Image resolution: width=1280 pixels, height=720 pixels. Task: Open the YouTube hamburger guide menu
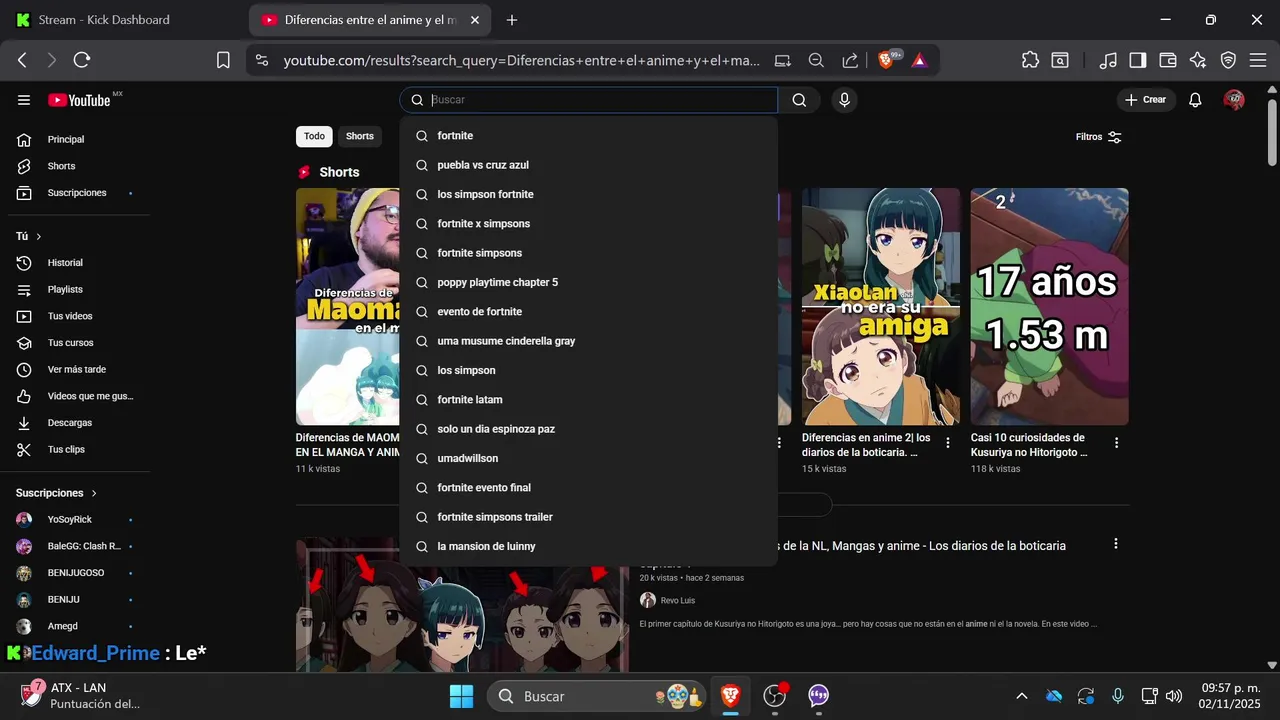click(x=24, y=100)
